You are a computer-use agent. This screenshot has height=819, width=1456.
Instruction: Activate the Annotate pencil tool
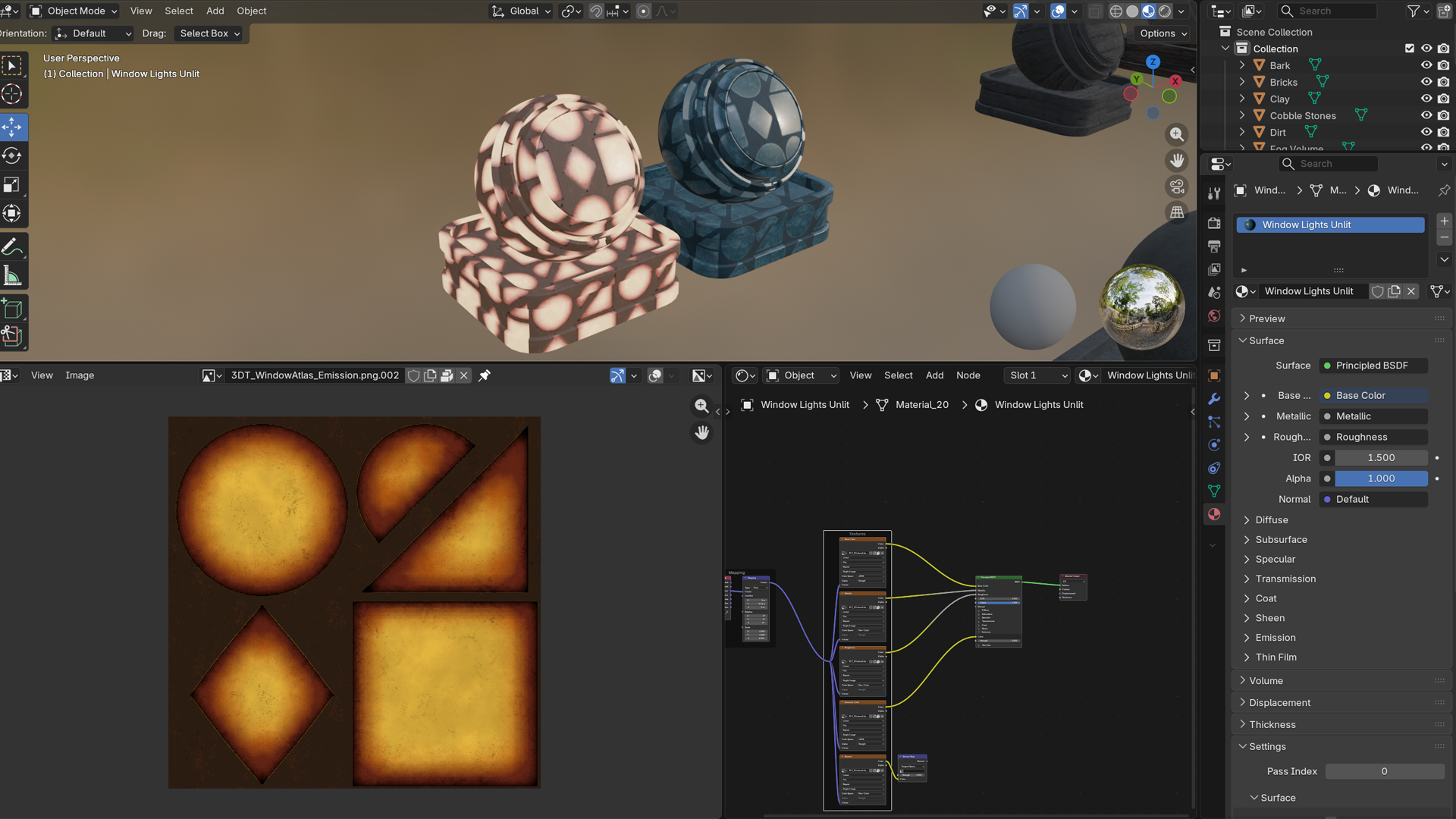12,247
